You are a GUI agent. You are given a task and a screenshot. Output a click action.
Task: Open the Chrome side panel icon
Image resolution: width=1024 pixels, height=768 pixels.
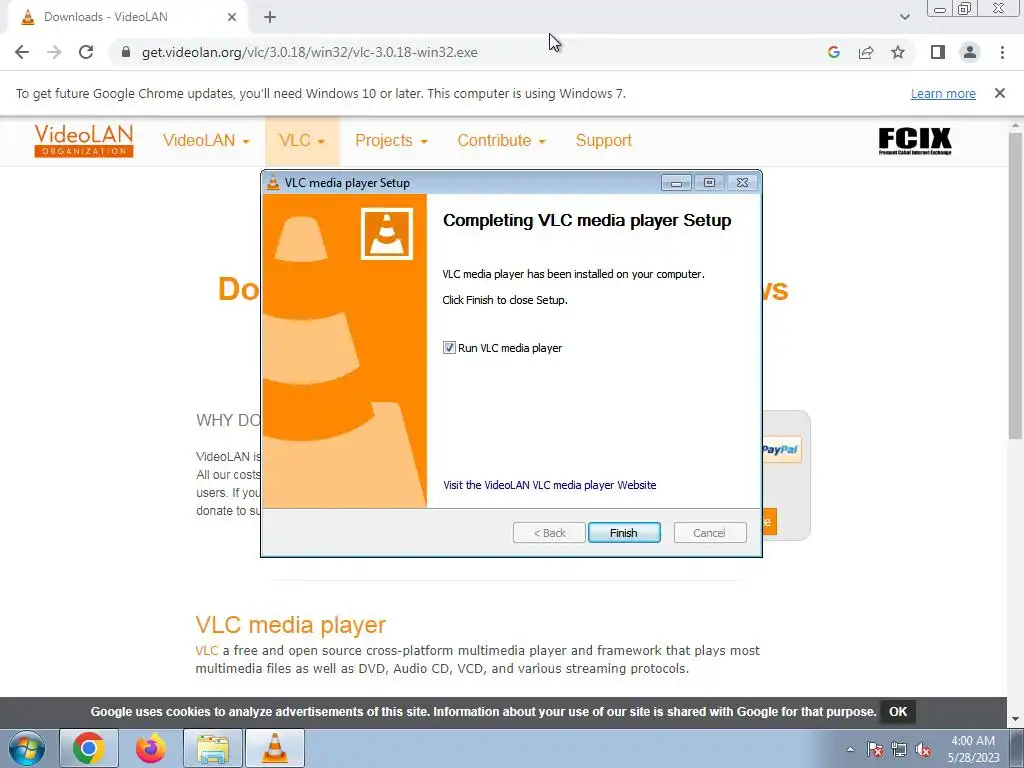tap(938, 52)
